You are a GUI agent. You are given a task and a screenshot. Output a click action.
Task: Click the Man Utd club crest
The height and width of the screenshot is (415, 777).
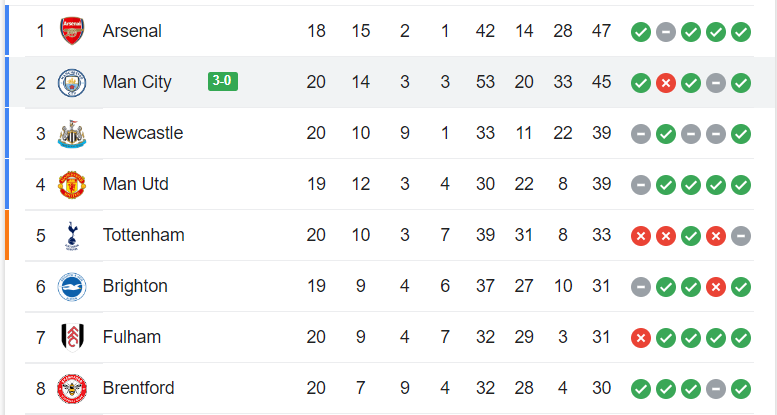(x=71, y=184)
